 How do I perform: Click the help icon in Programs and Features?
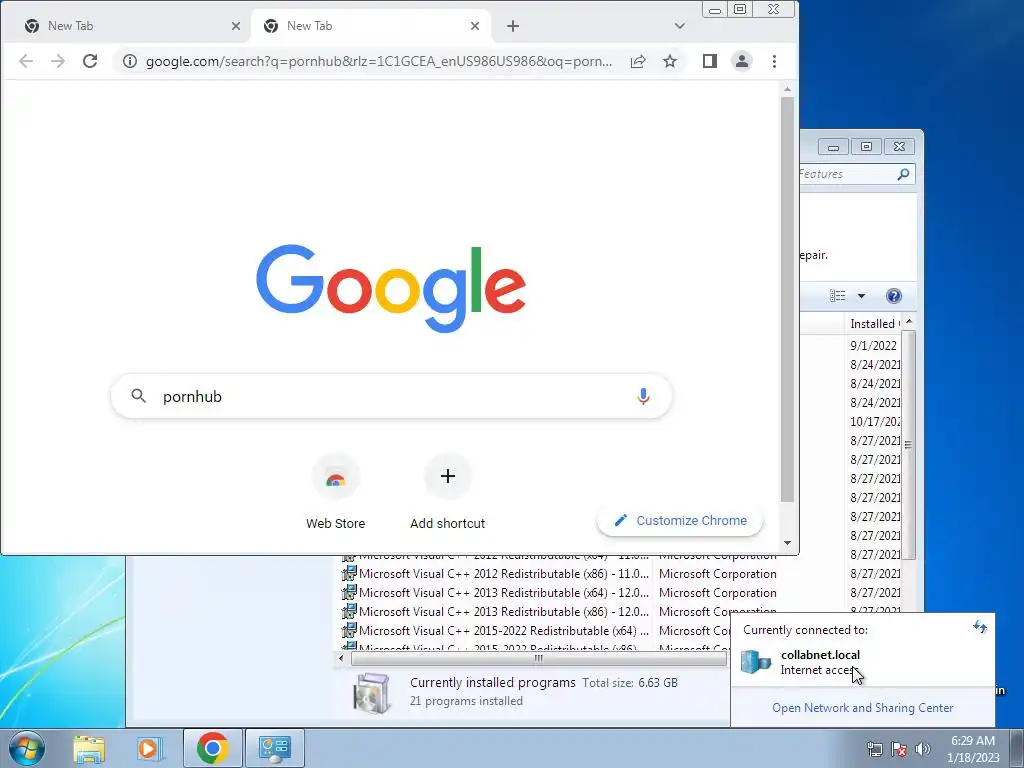pos(893,296)
